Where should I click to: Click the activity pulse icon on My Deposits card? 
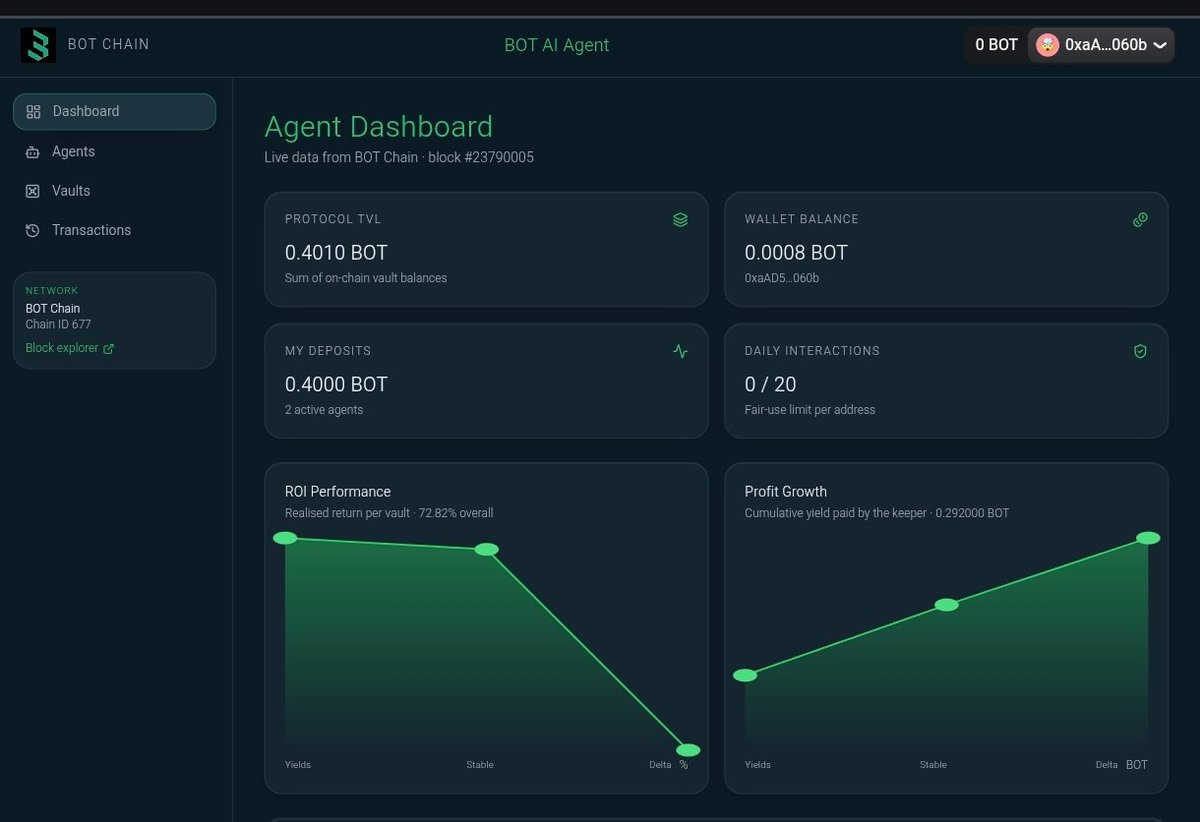coord(680,352)
